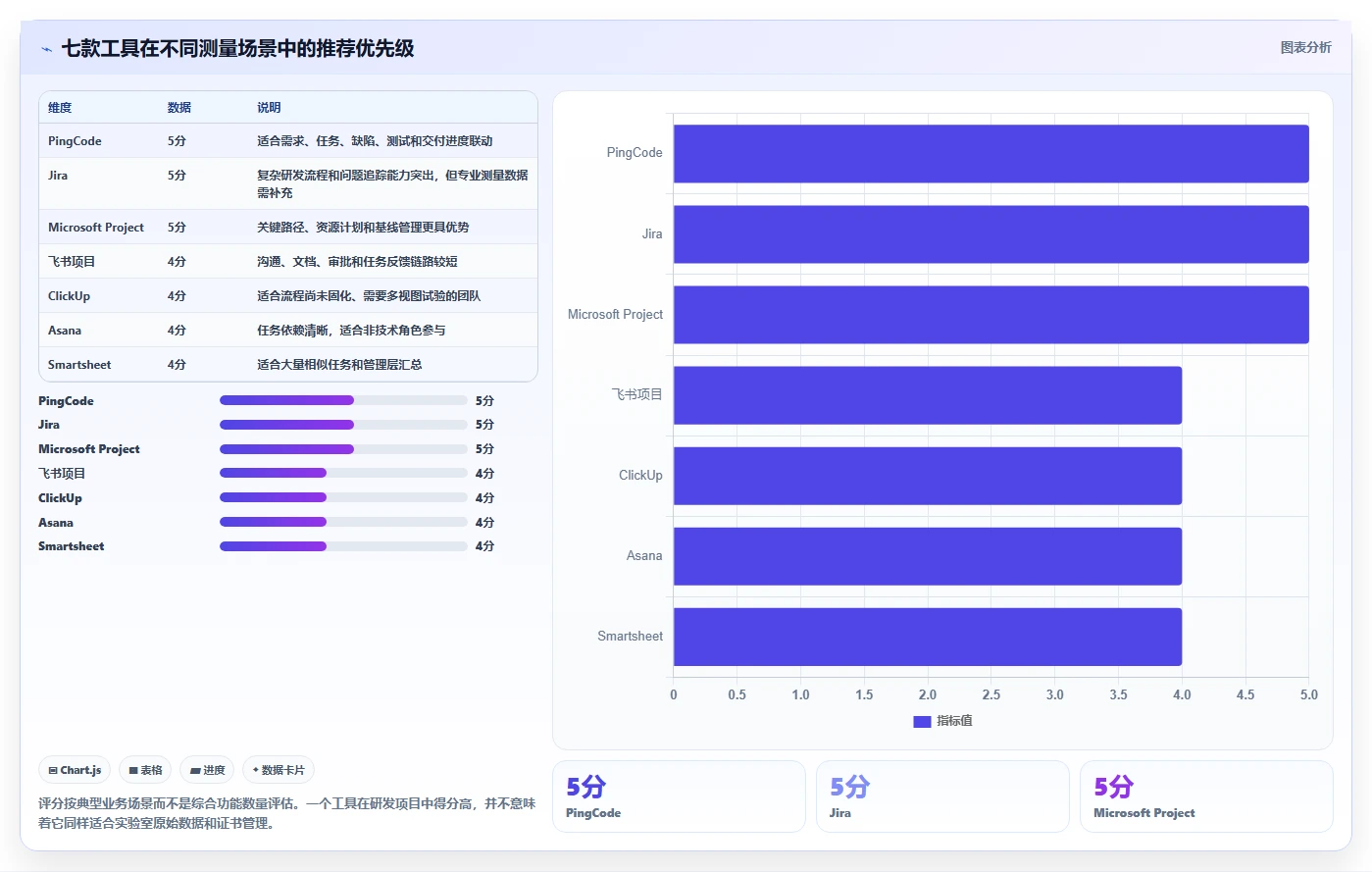The width and height of the screenshot is (1372, 872).
Task: Click the 说明 column header
Action: [x=269, y=108]
